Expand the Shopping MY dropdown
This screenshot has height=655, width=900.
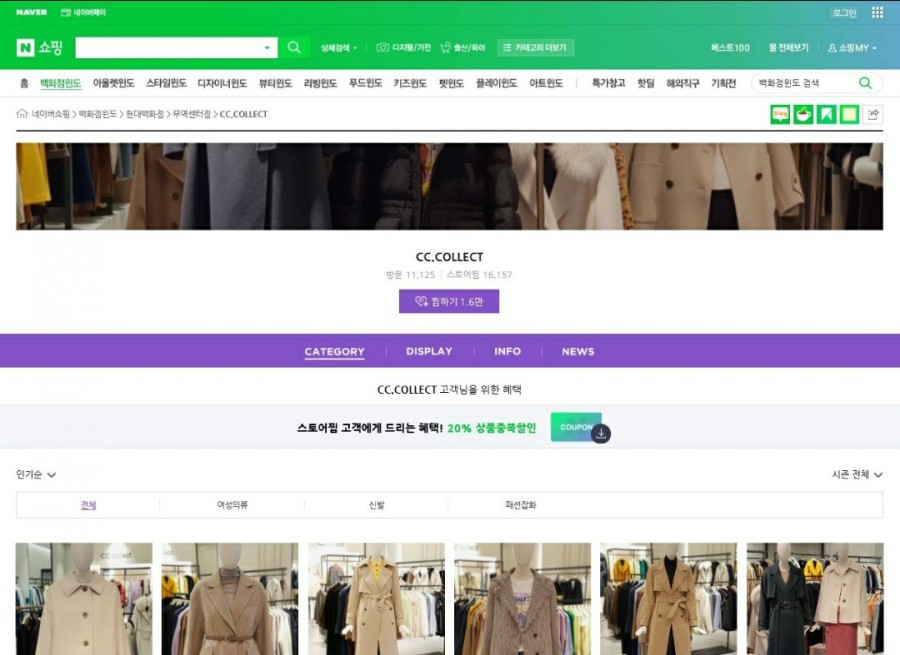click(x=852, y=48)
